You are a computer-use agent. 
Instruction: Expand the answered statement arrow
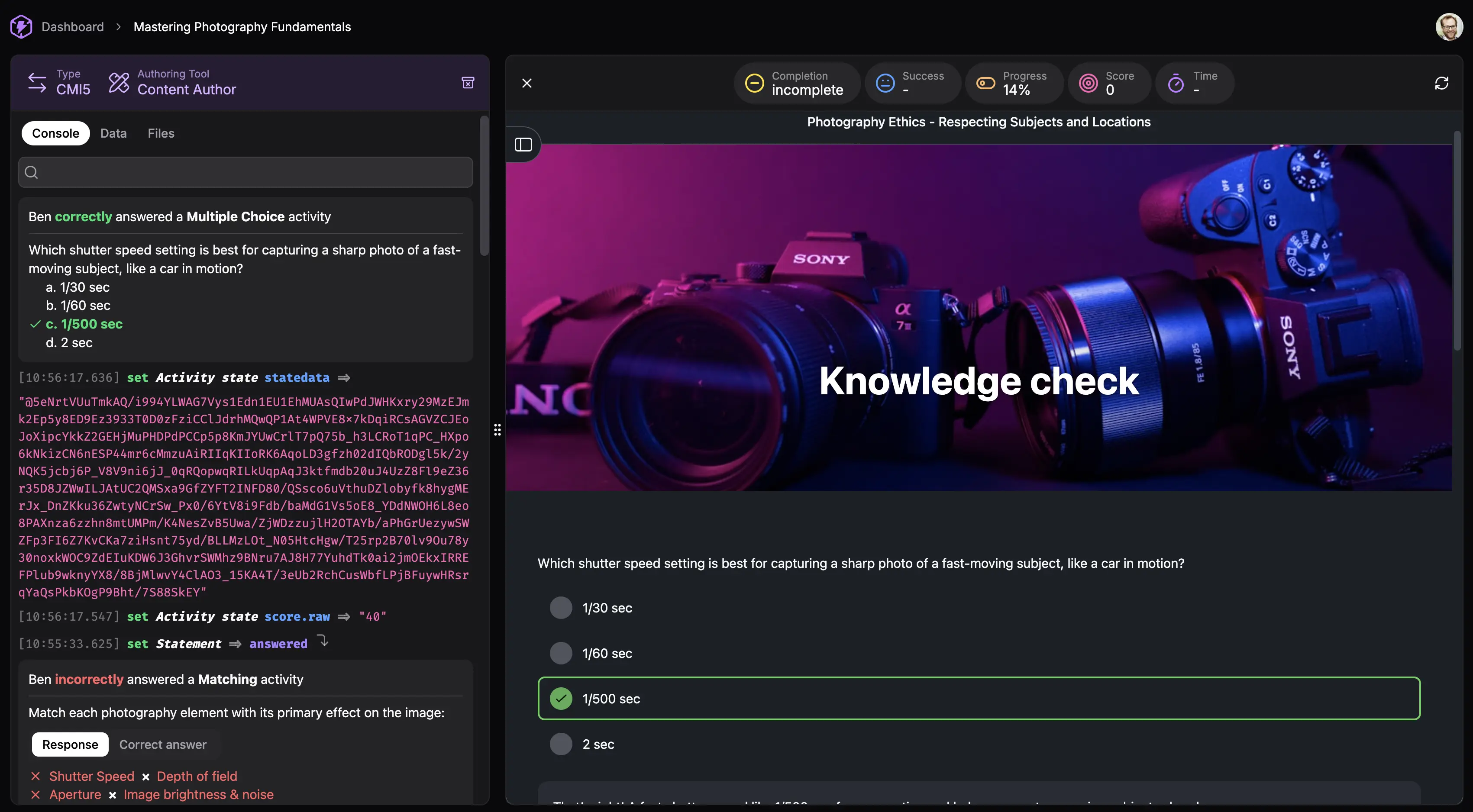coord(323,641)
